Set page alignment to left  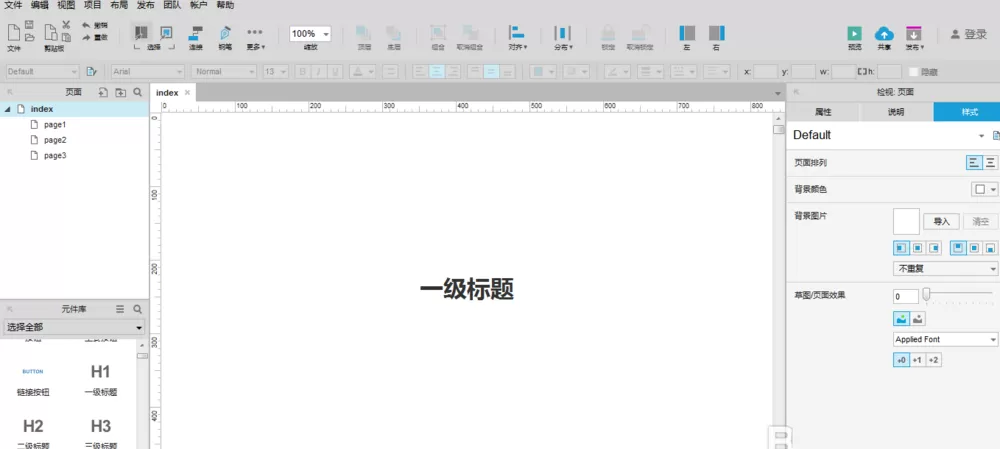point(974,163)
